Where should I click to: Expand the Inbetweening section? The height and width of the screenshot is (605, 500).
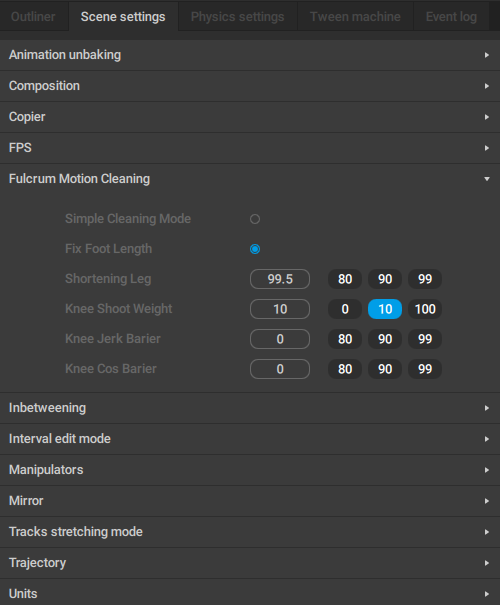[x=250, y=408]
